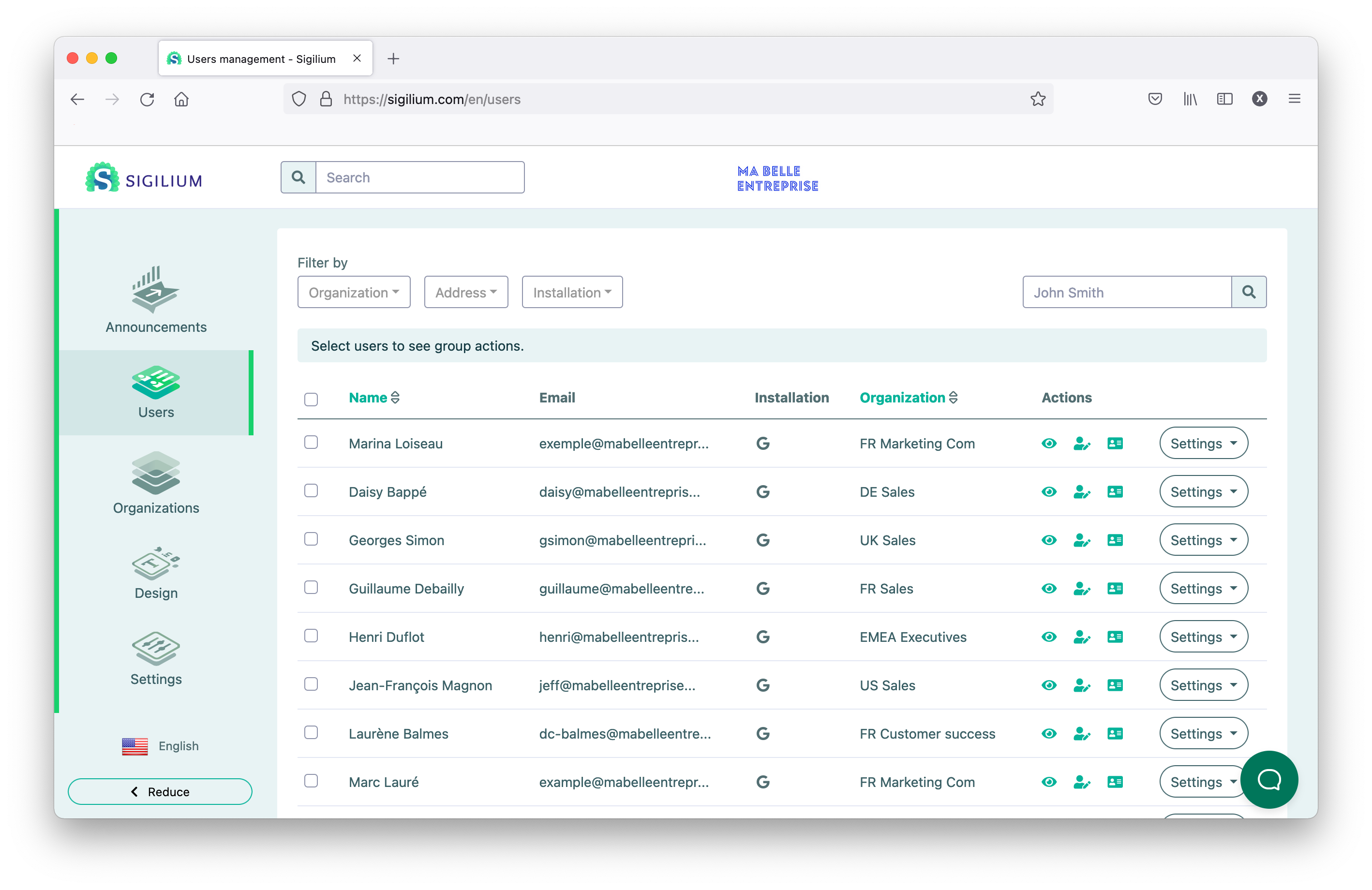Bookmark this page with star icon
This screenshot has width=1372, height=890.
point(1038,99)
